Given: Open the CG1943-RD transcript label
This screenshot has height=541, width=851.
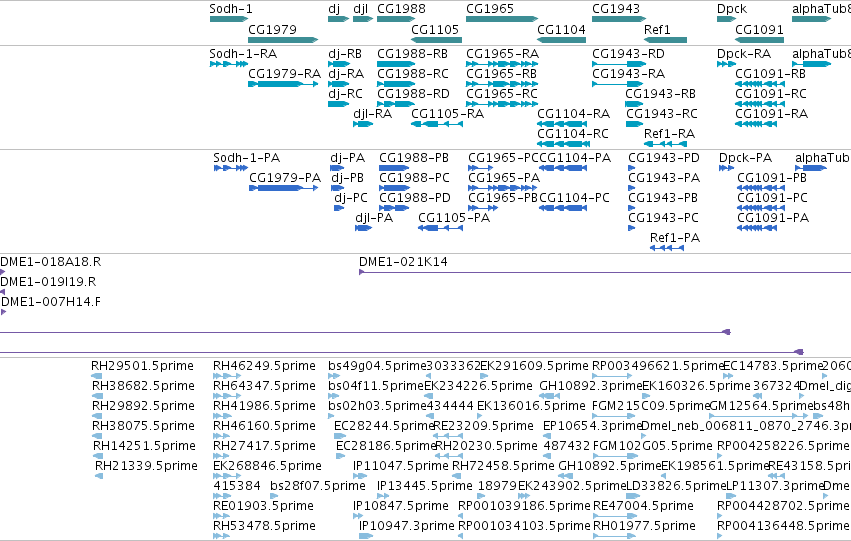Looking at the screenshot, I should [x=628, y=54].
